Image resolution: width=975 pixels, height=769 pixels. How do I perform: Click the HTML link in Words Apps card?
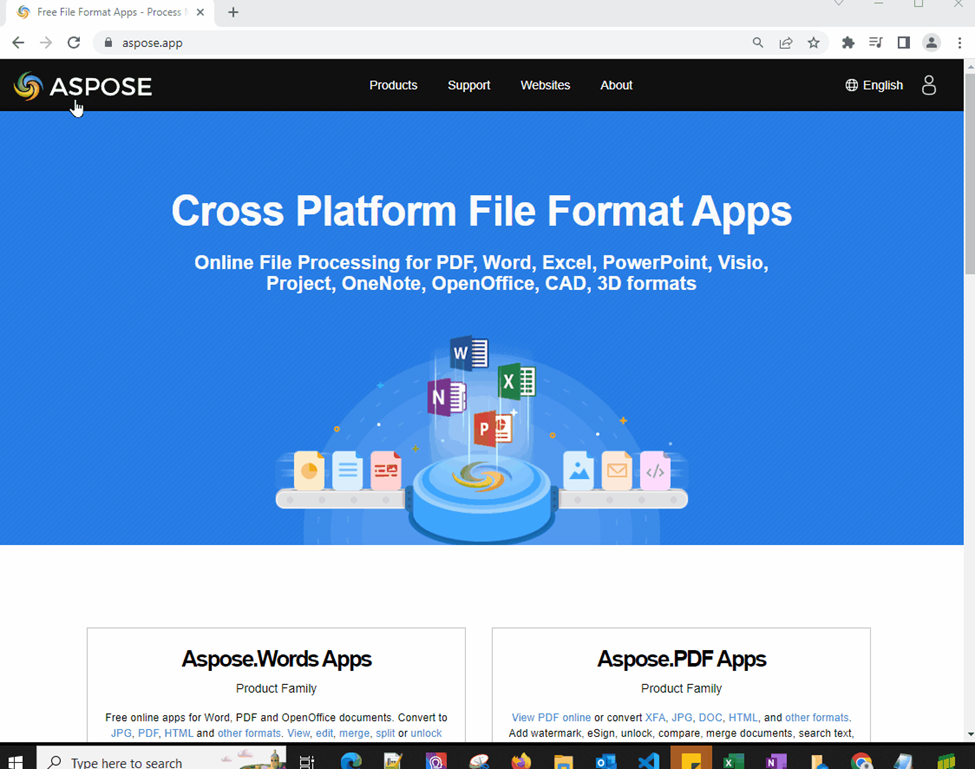point(178,734)
